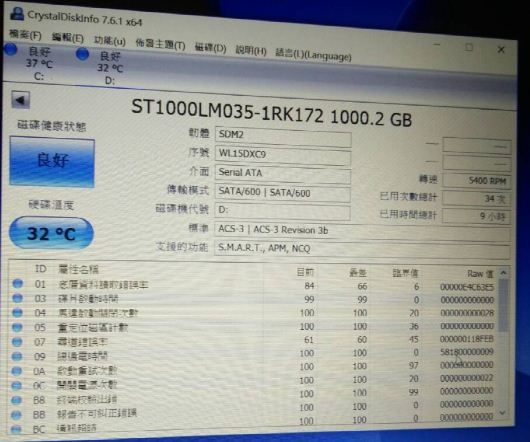Click the serial number field WL15DXC9
This screenshot has height=442, width=530.
[x=283, y=155]
